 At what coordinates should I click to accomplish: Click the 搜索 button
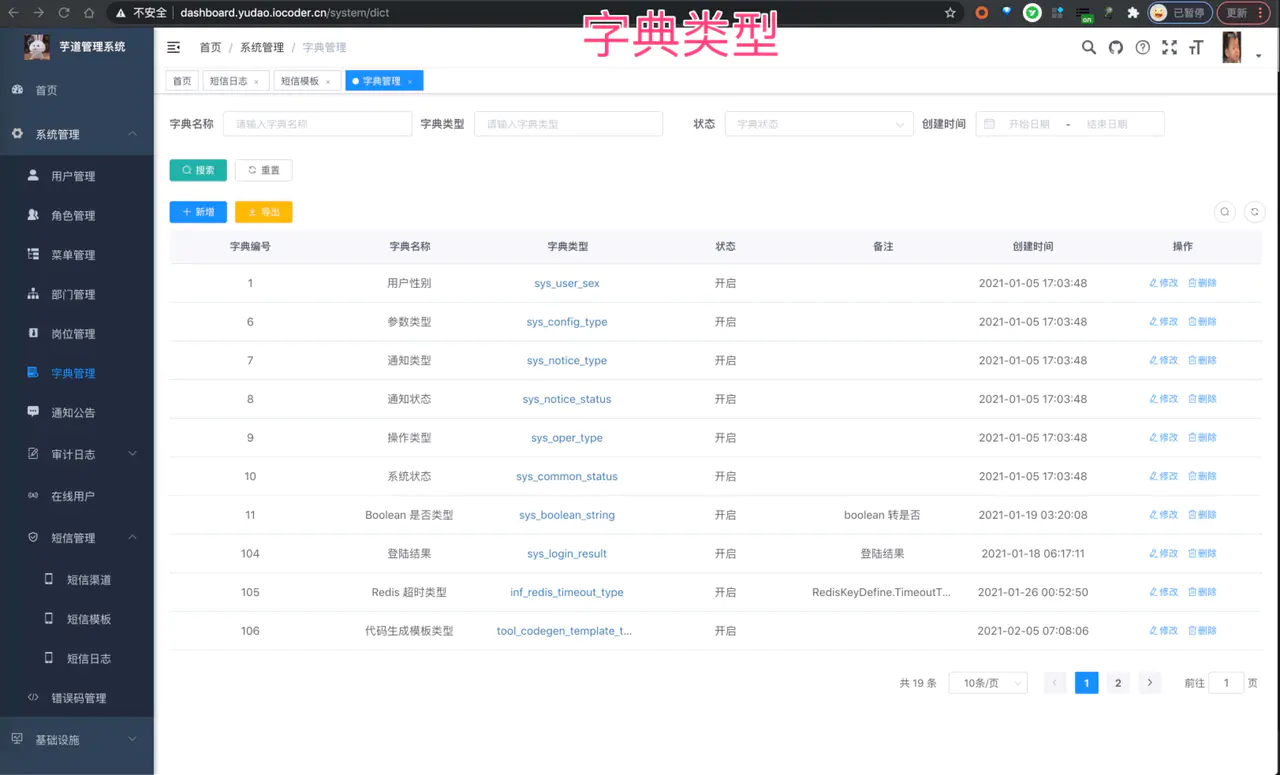(x=198, y=170)
